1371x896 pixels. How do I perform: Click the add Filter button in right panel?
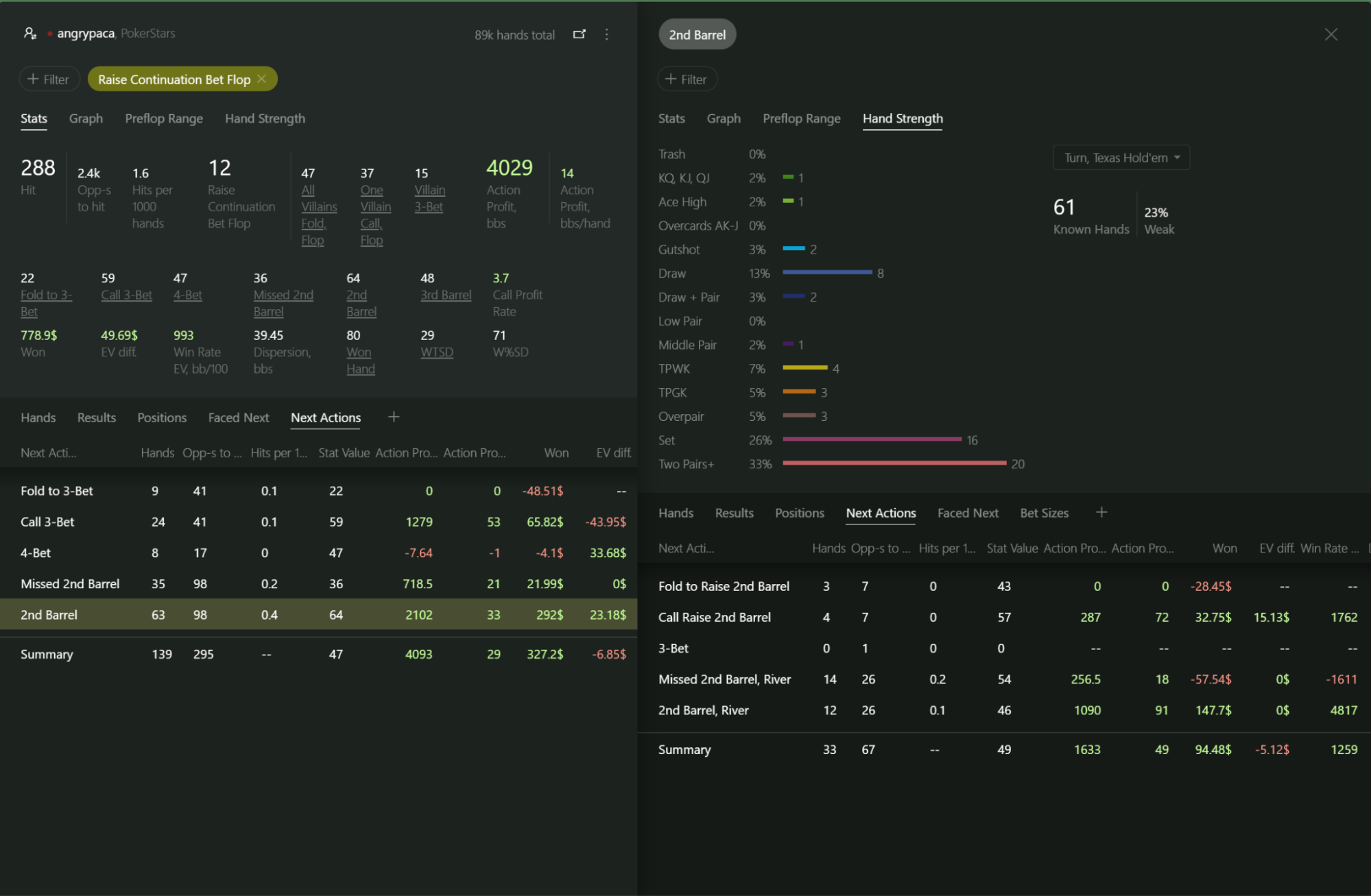tap(687, 79)
